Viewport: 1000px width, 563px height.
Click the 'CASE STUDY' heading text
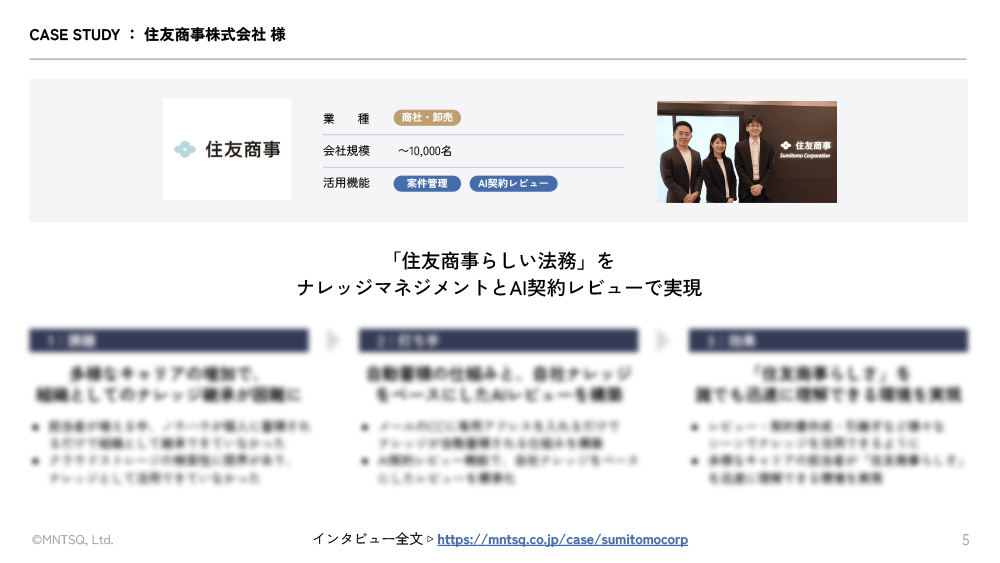(x=75, y=35)
